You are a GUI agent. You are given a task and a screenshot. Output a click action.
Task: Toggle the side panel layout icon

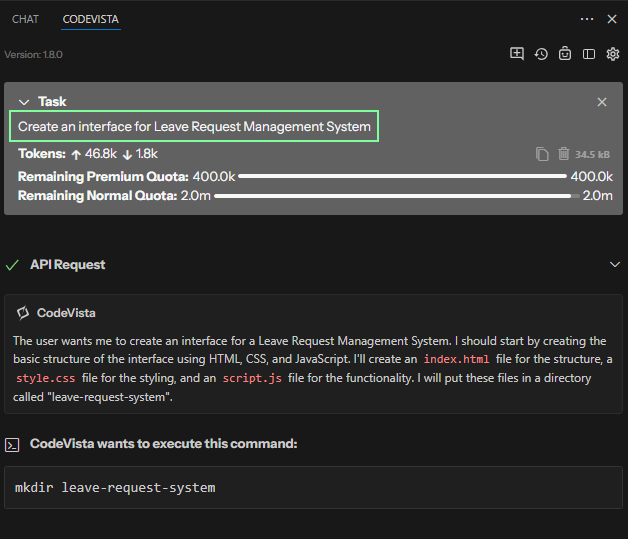coord(588,54)
